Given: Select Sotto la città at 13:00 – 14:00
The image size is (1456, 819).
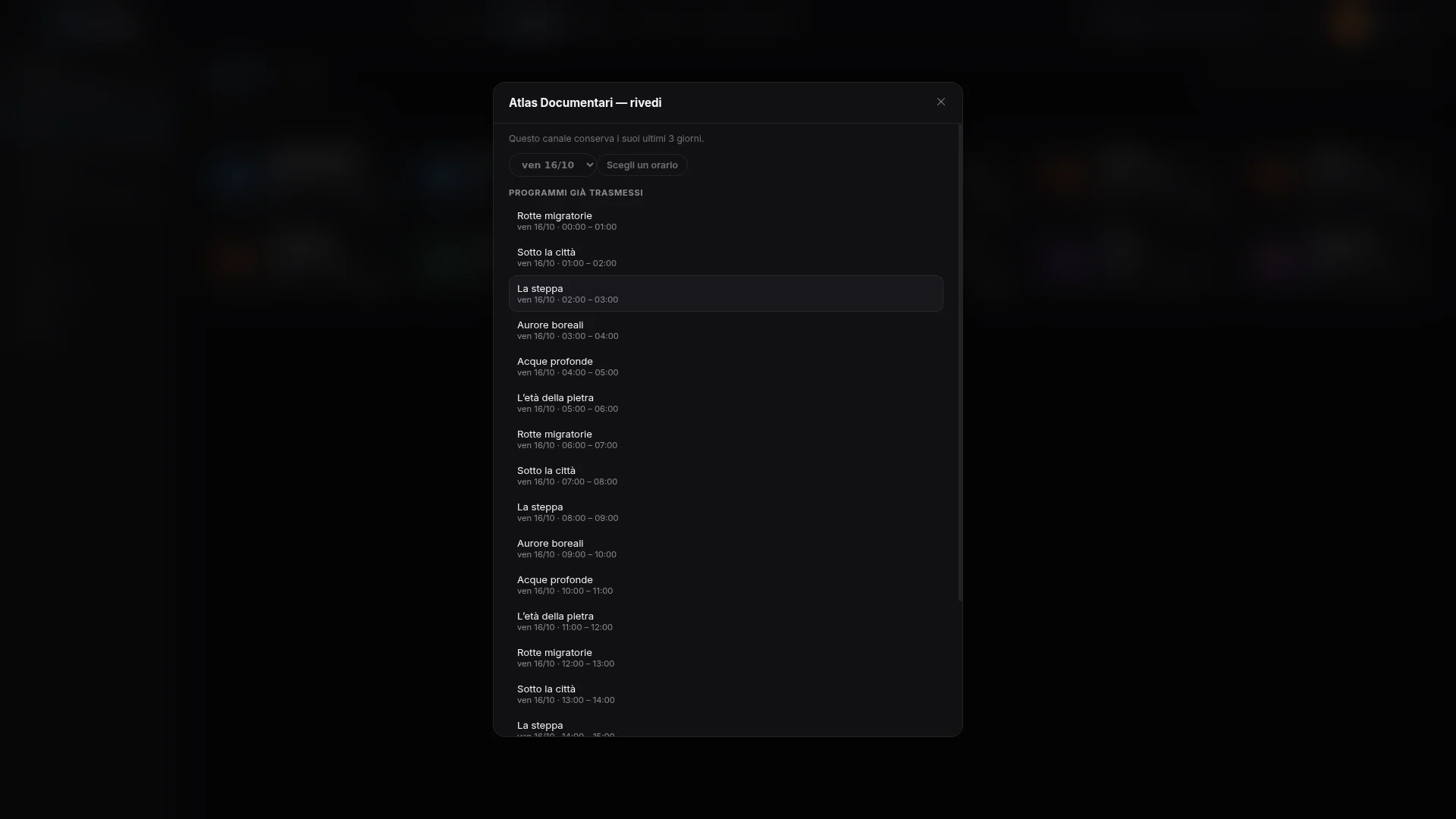Looking at the screenshot, I should click(x=726, y=694).
